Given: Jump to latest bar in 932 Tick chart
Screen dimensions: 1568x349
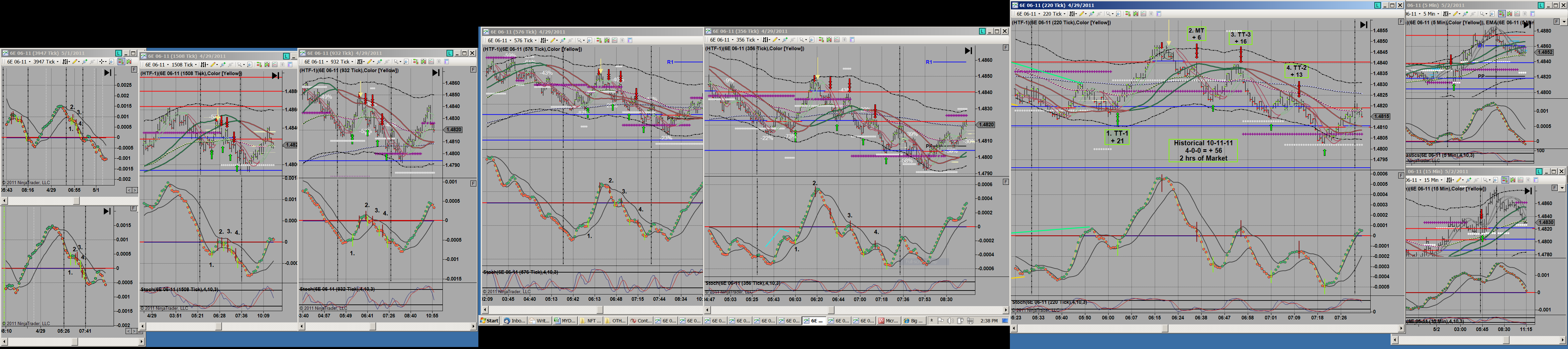Looking at the screenshot, I should pos(435,72).
